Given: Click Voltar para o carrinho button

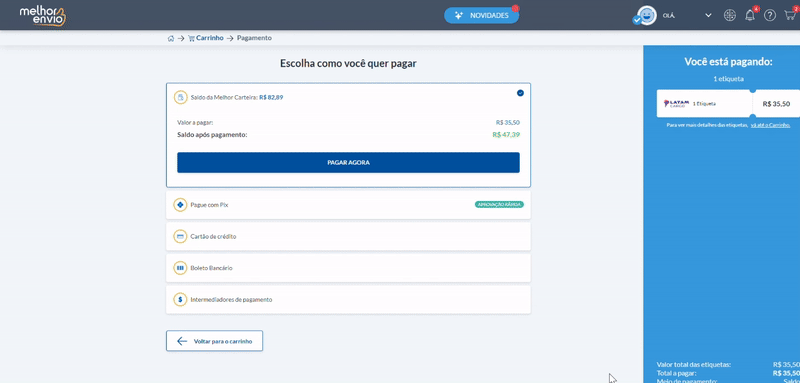Looking at the screenshot, I should 214,341.
